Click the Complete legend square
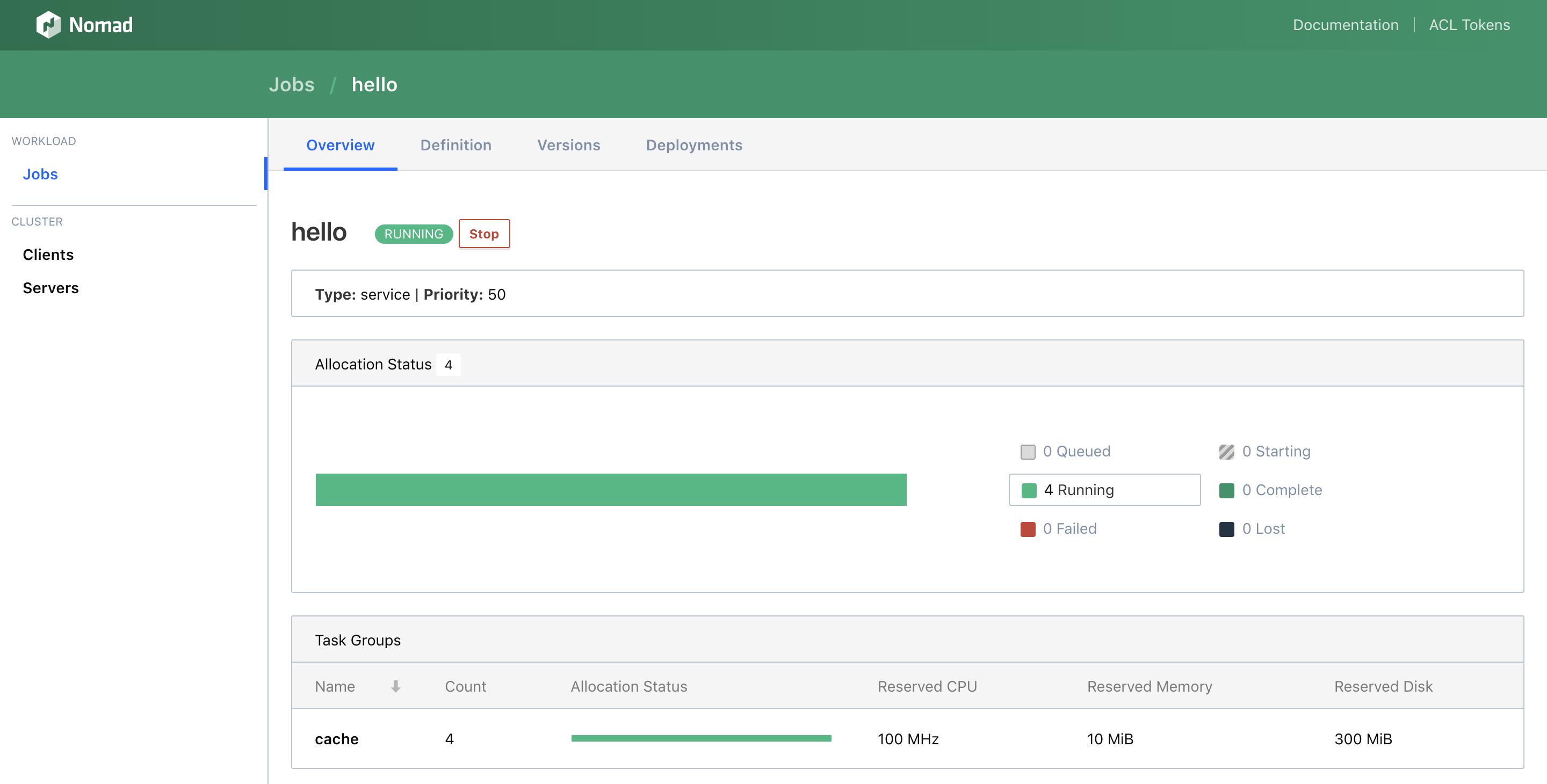Screen dimensions: 1547x784 [x=1226, y=490]
